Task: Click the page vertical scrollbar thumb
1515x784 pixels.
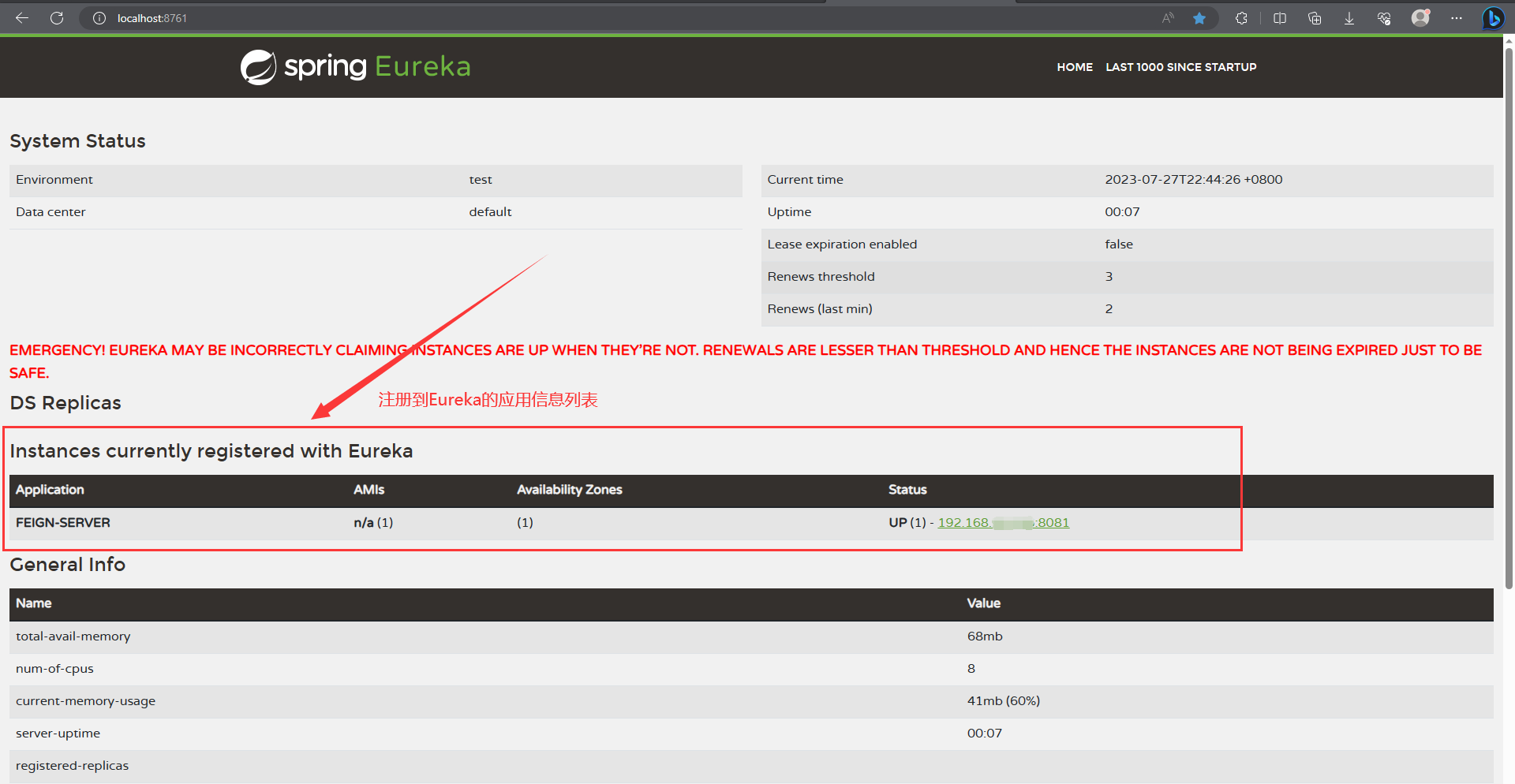Action: coord(1509,318)
